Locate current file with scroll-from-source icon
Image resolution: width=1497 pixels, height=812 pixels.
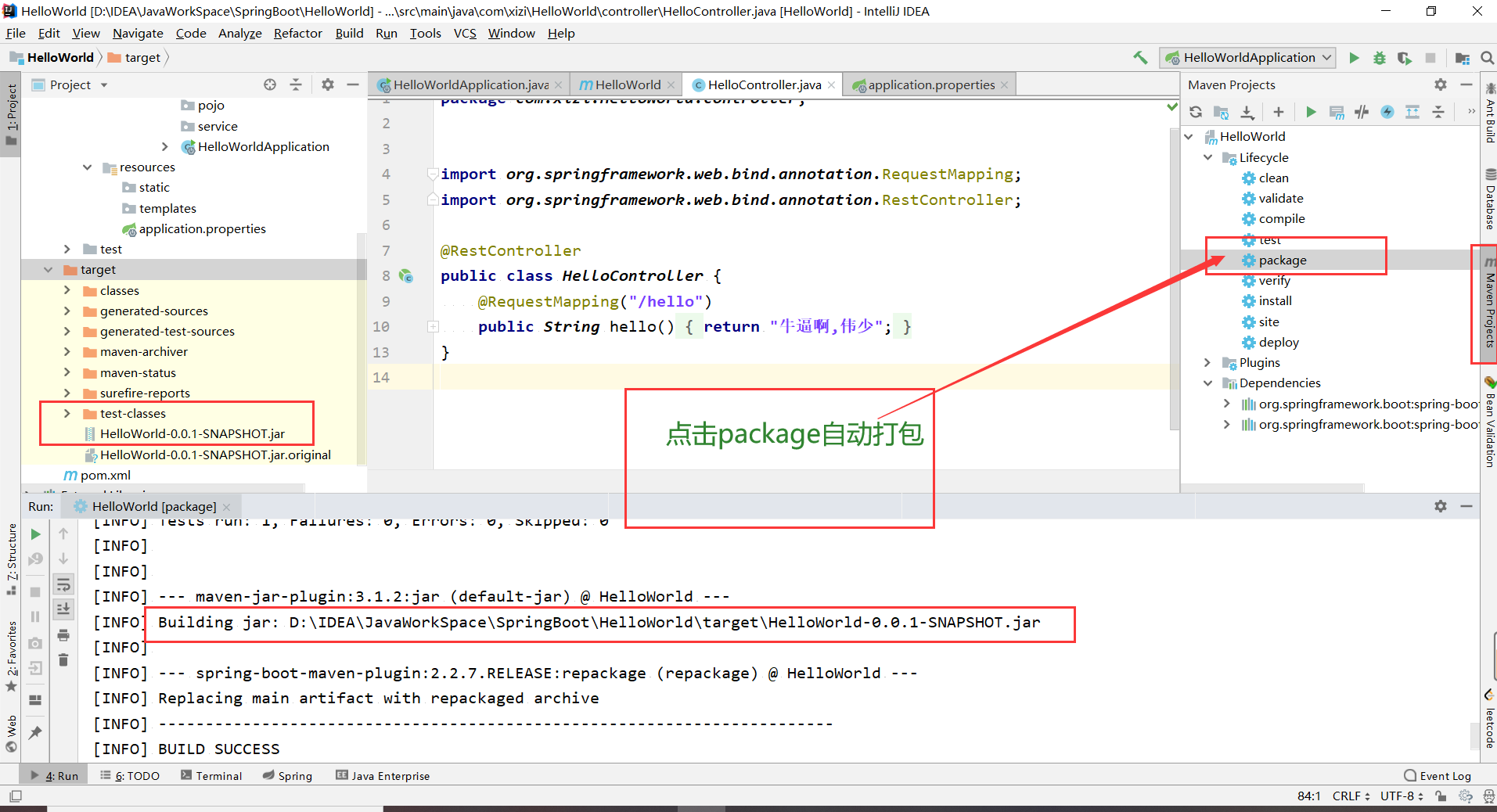(x=270, y=84)
